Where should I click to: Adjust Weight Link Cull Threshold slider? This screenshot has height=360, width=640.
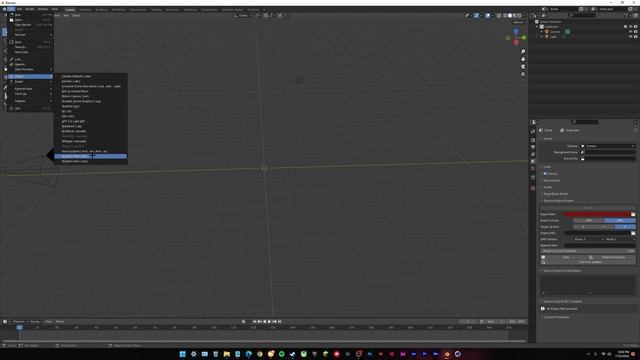pyautogui.click(x=588, y=251)
